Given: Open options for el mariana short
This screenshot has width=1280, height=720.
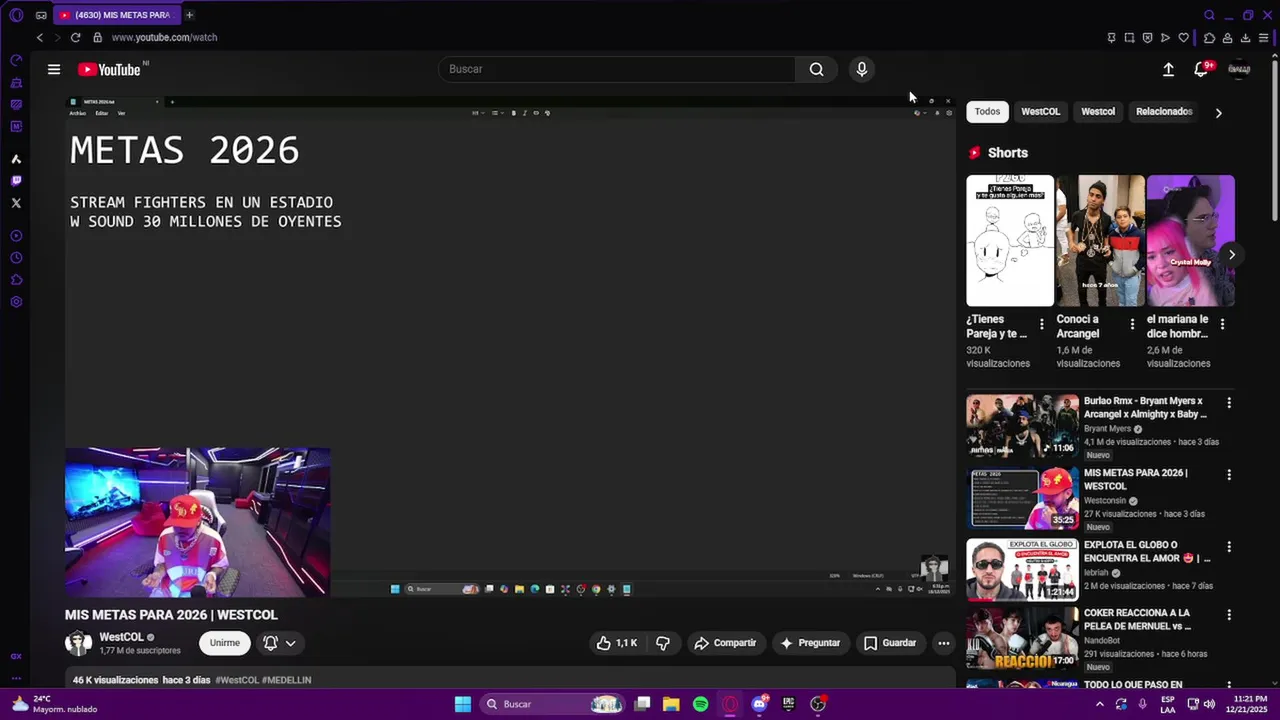Looking at the screenshot, I should (x=1222, y=324).
